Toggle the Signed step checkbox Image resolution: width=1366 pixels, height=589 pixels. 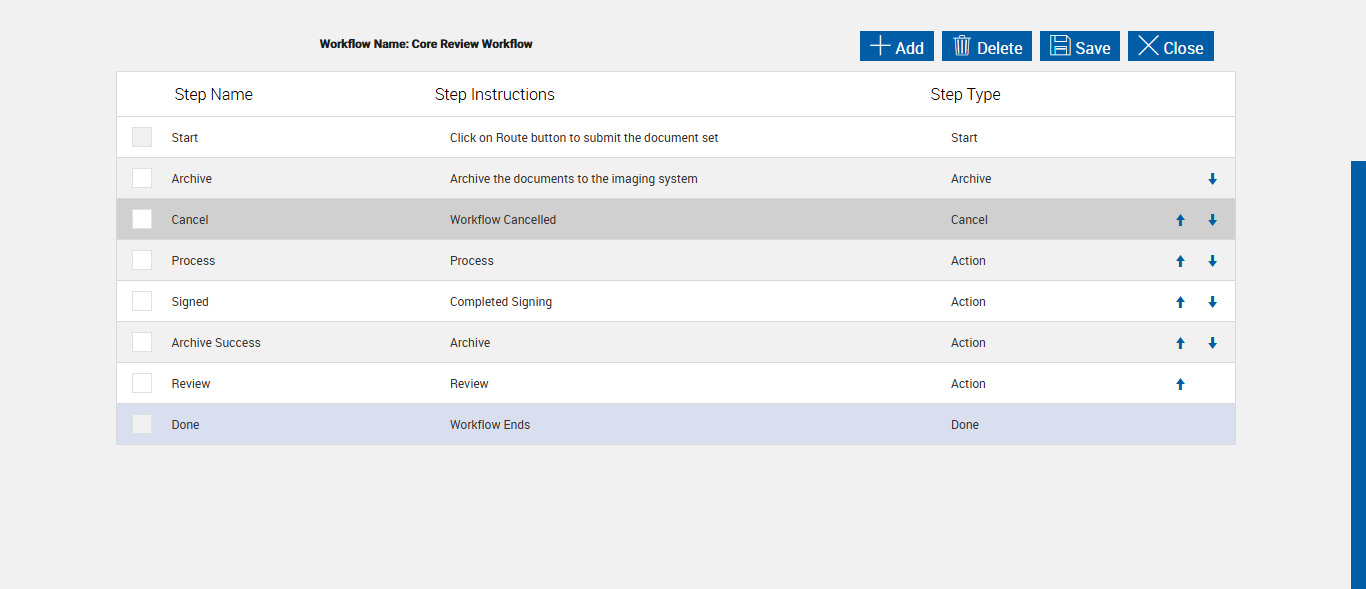[x=142, y=301]
